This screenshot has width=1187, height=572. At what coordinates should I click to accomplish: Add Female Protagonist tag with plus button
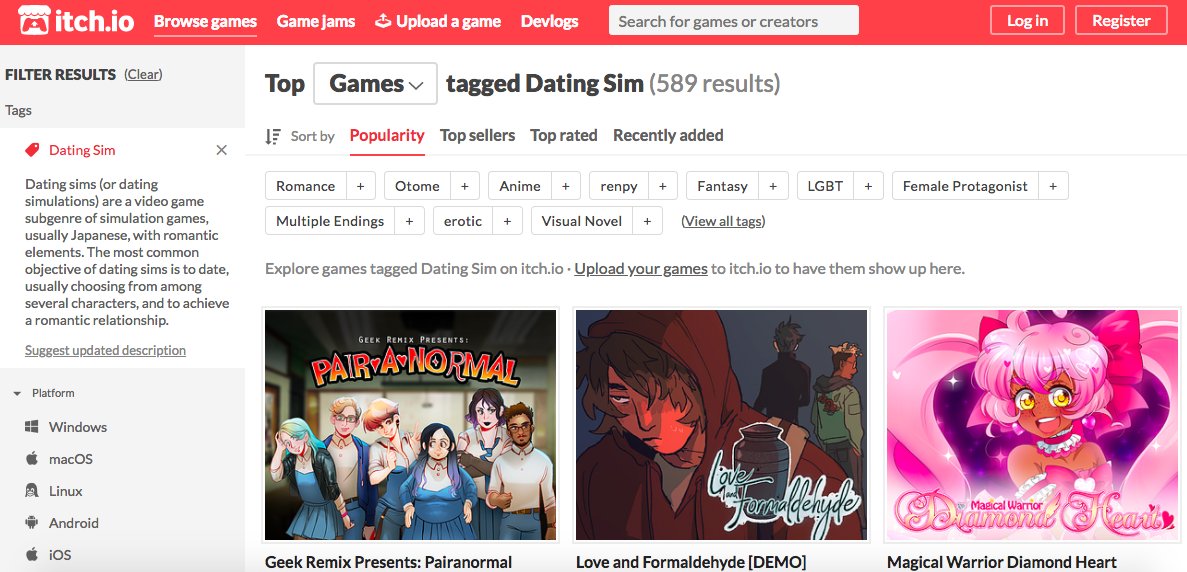coord(1053,186)
